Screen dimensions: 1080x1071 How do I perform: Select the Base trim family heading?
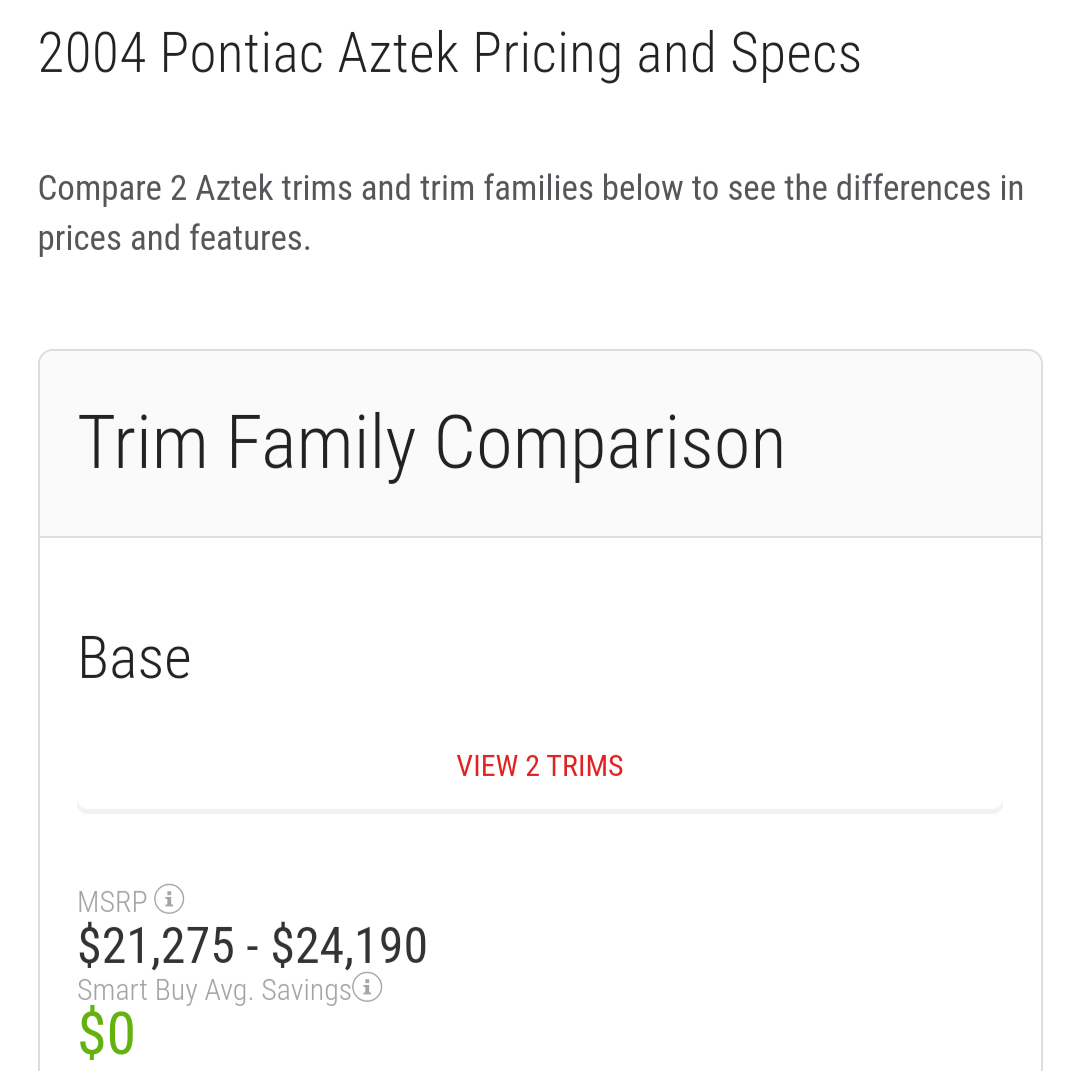tap(135, 658)
